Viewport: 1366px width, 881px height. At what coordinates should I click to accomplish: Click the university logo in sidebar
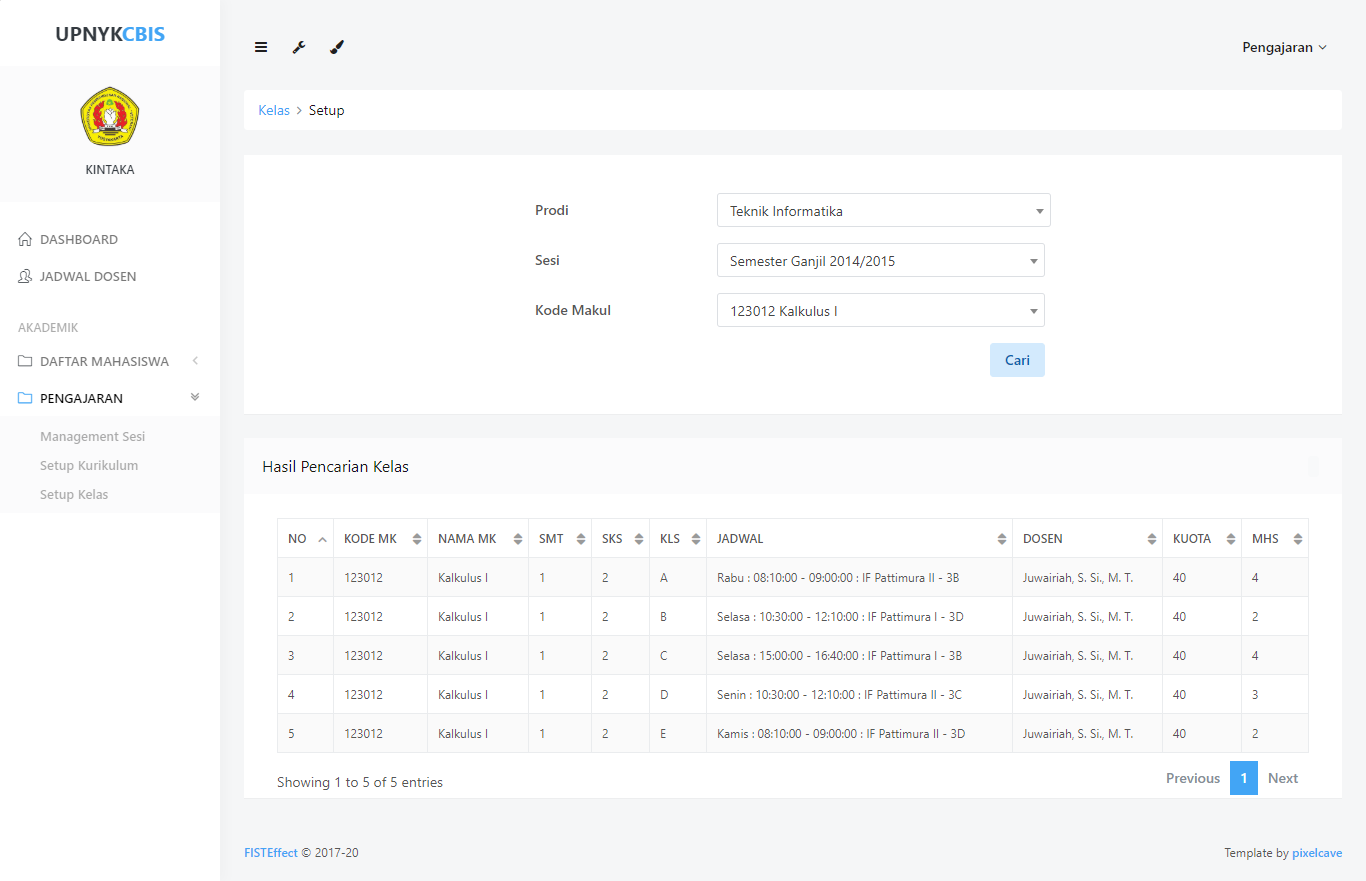point(109,117)
